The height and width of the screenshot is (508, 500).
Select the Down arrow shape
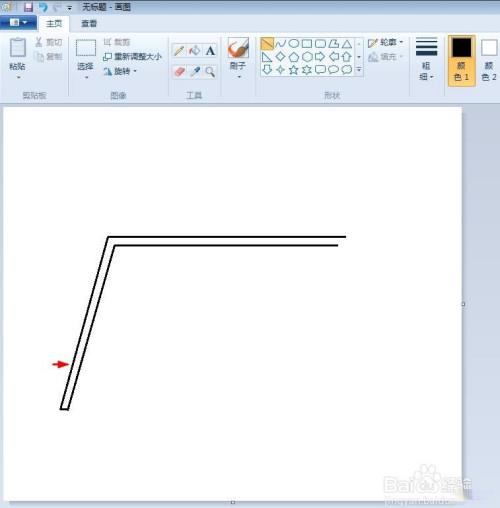point(267,70)
